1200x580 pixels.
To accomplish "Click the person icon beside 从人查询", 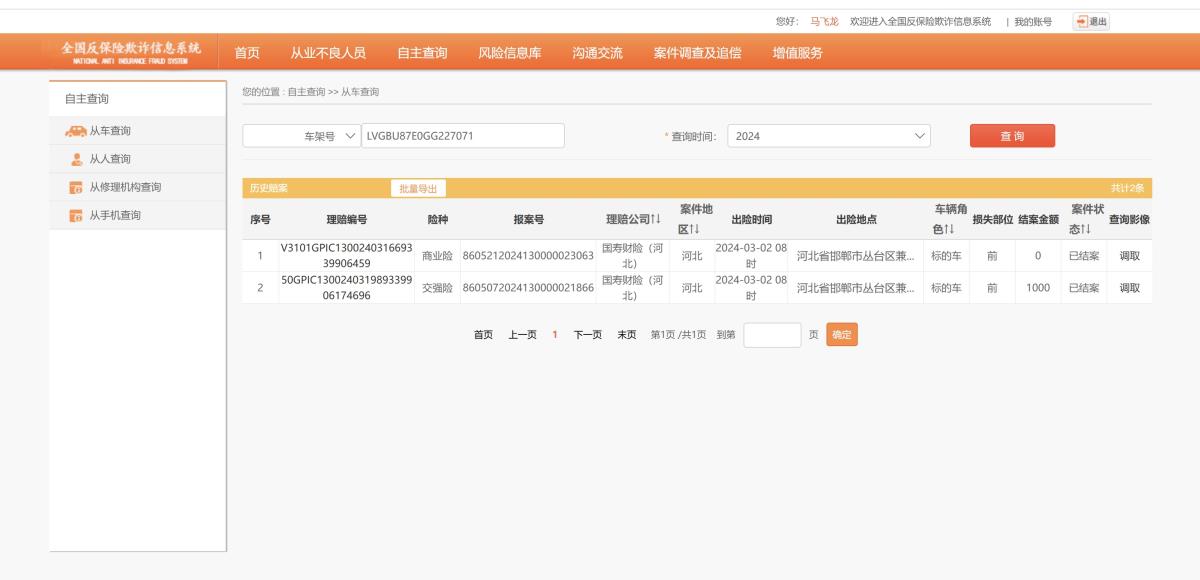I will pos(76,159).
